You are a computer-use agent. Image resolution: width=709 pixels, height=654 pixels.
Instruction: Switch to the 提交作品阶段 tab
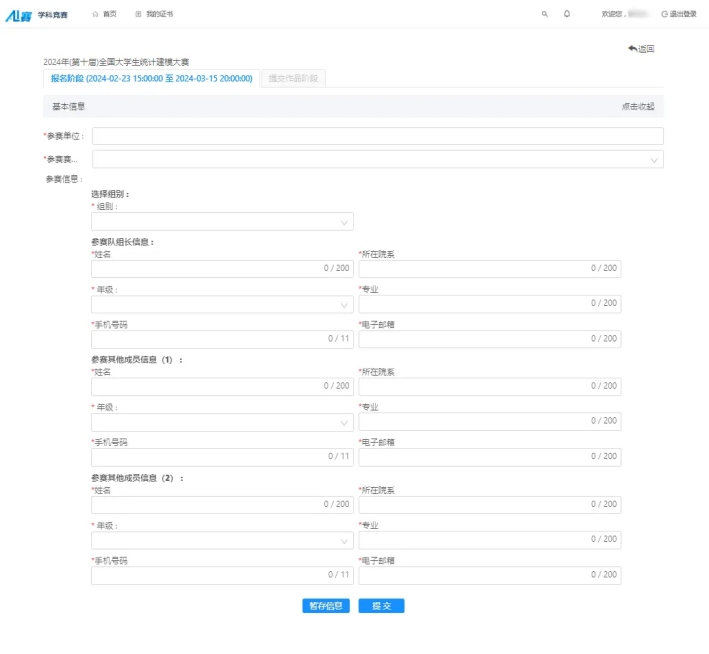292,78
